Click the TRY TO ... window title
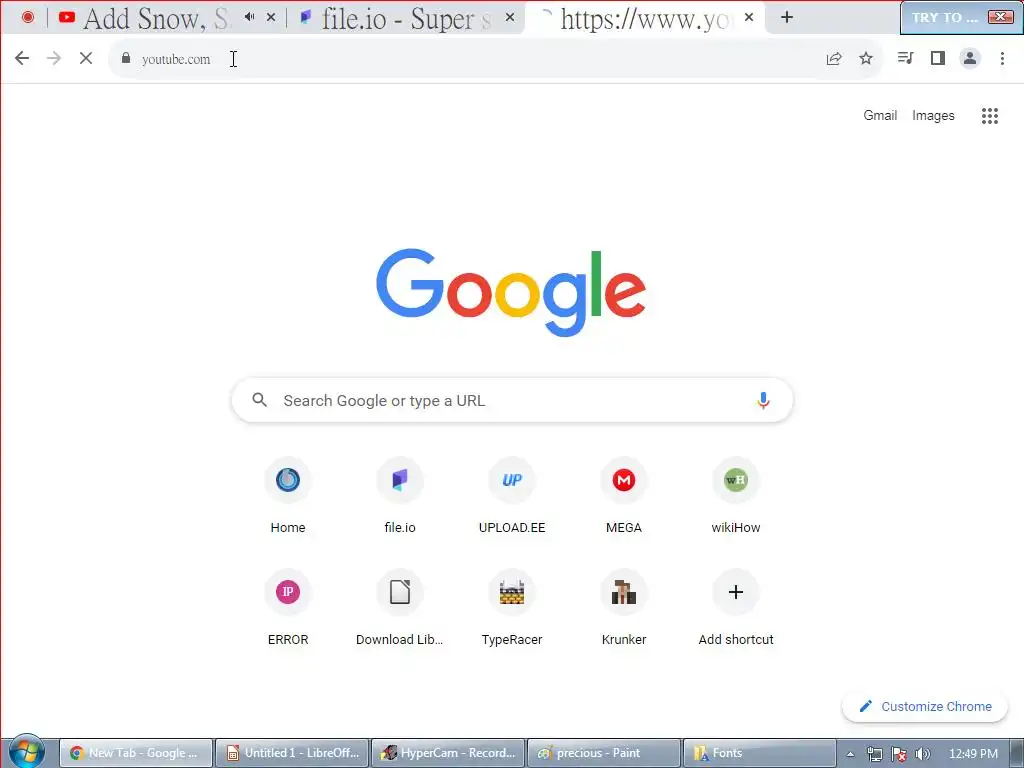This screenshot has width=1024, height=768. 944,18
